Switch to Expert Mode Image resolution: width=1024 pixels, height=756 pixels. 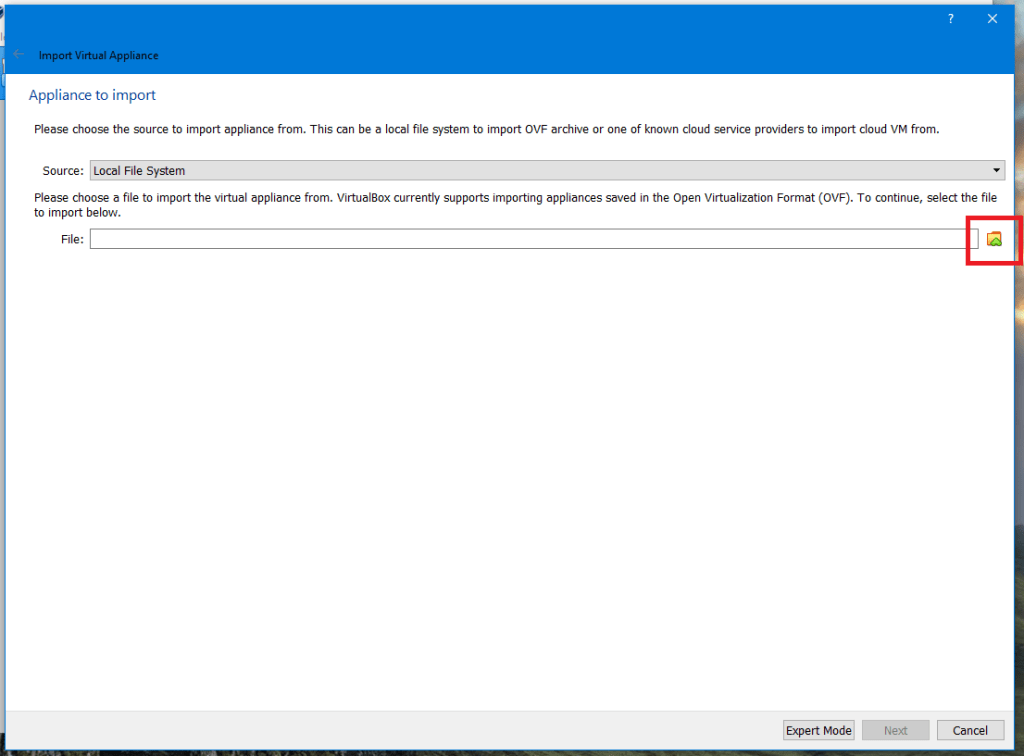(818, 731)
